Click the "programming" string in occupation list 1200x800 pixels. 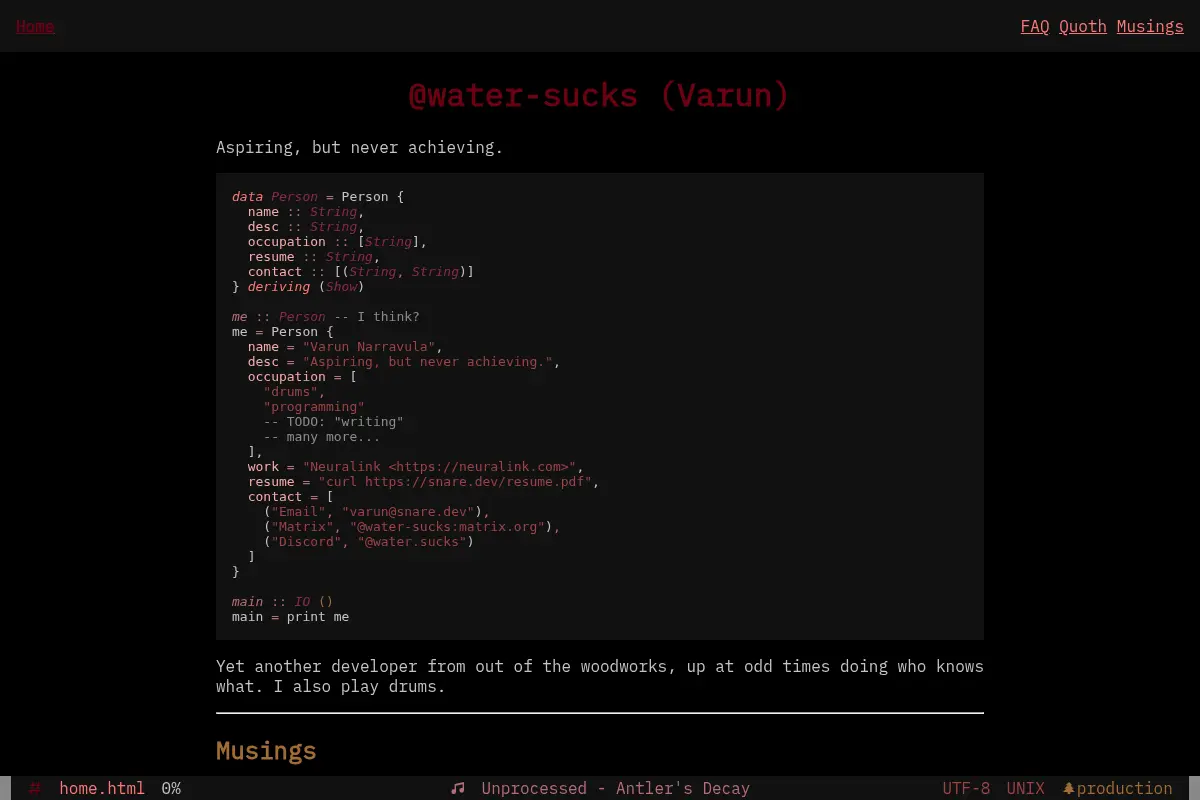(x=314, y=407)
